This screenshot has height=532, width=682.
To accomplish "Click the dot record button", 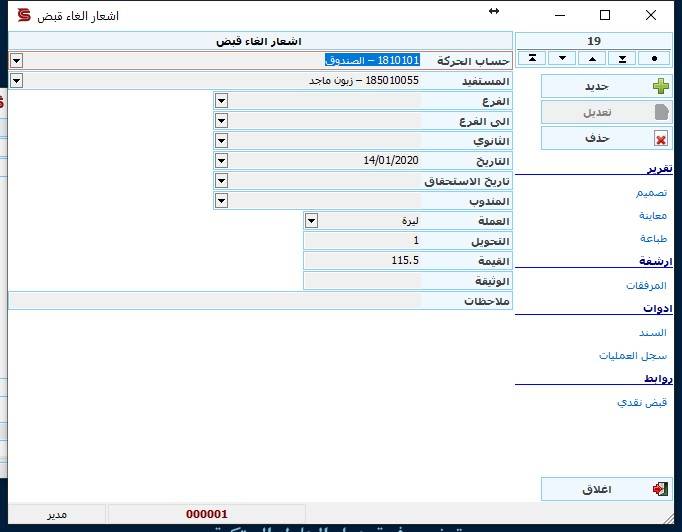I will tap(654, 58).
